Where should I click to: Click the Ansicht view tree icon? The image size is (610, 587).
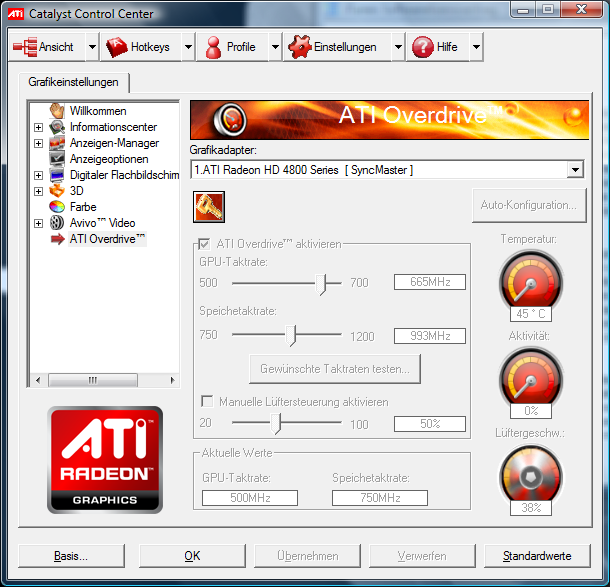(x=25, y=47)
